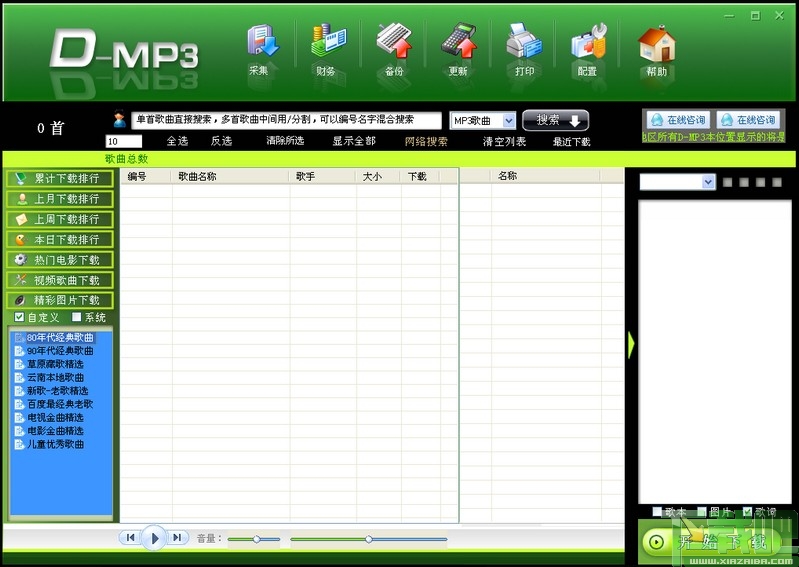Select 电视金曲精选 playlist
This screenshot has height=567, width=799.
[x=55, y=417]
